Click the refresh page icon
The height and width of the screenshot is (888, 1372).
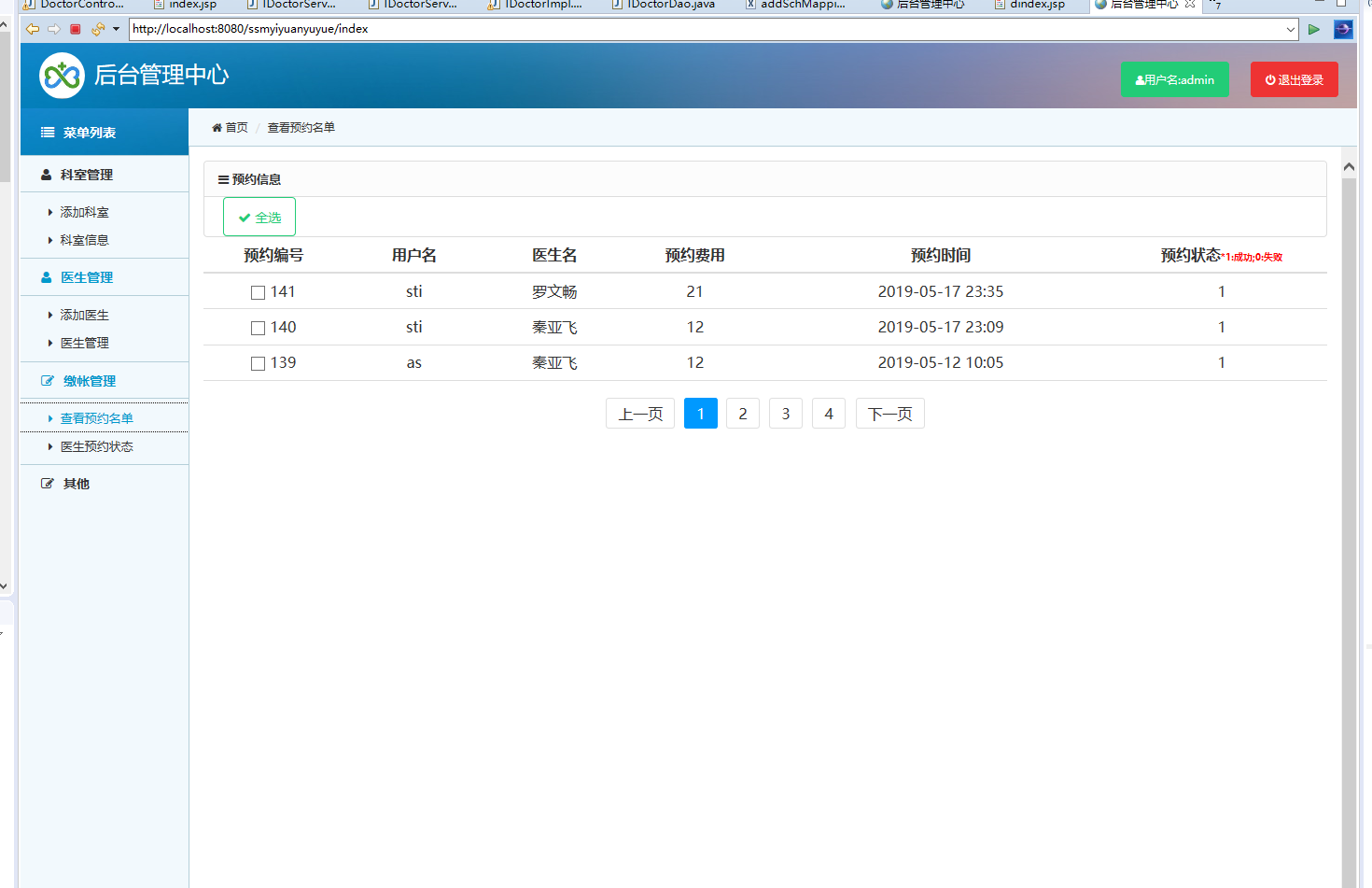97,29
